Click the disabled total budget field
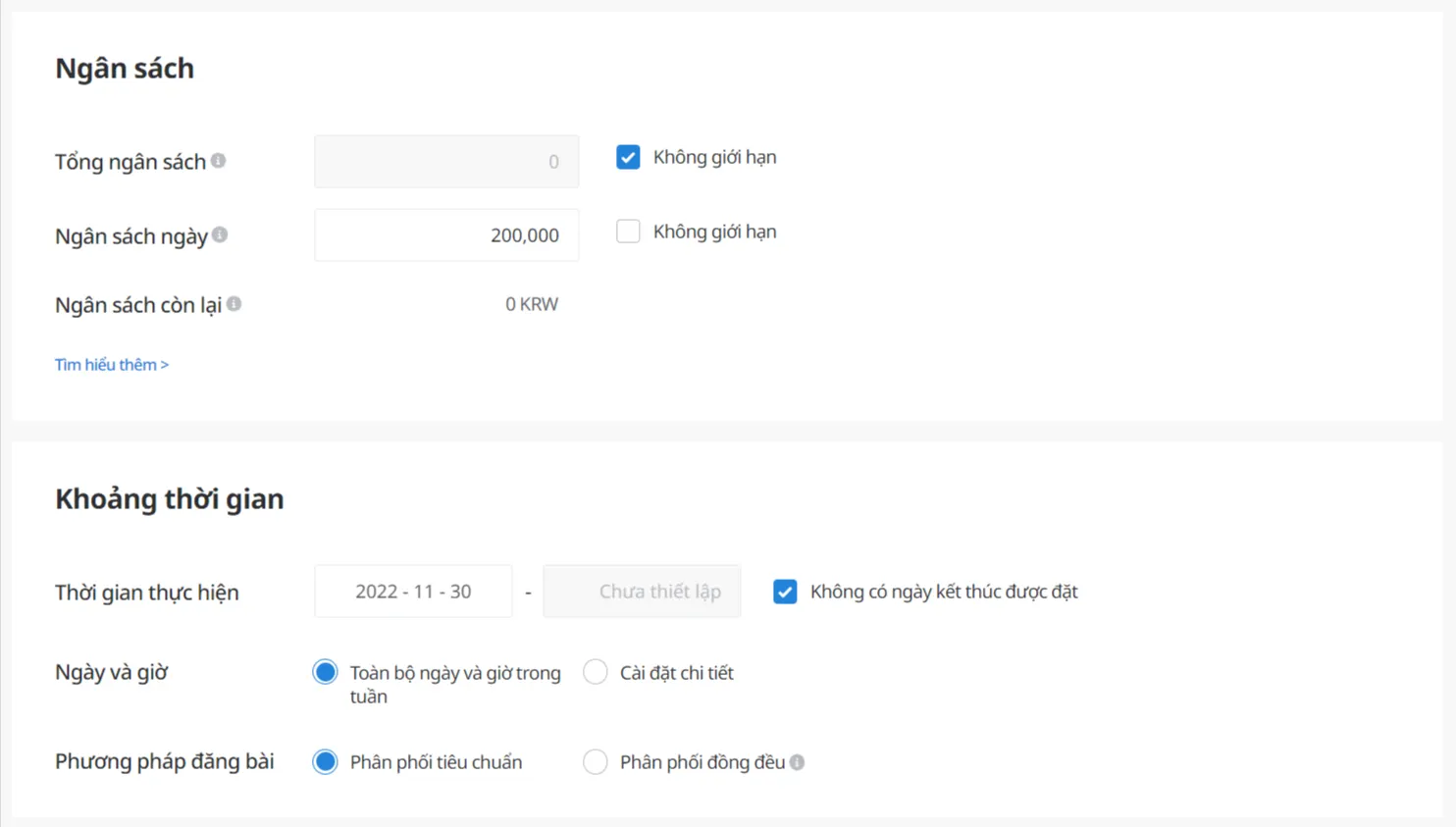 446,162
